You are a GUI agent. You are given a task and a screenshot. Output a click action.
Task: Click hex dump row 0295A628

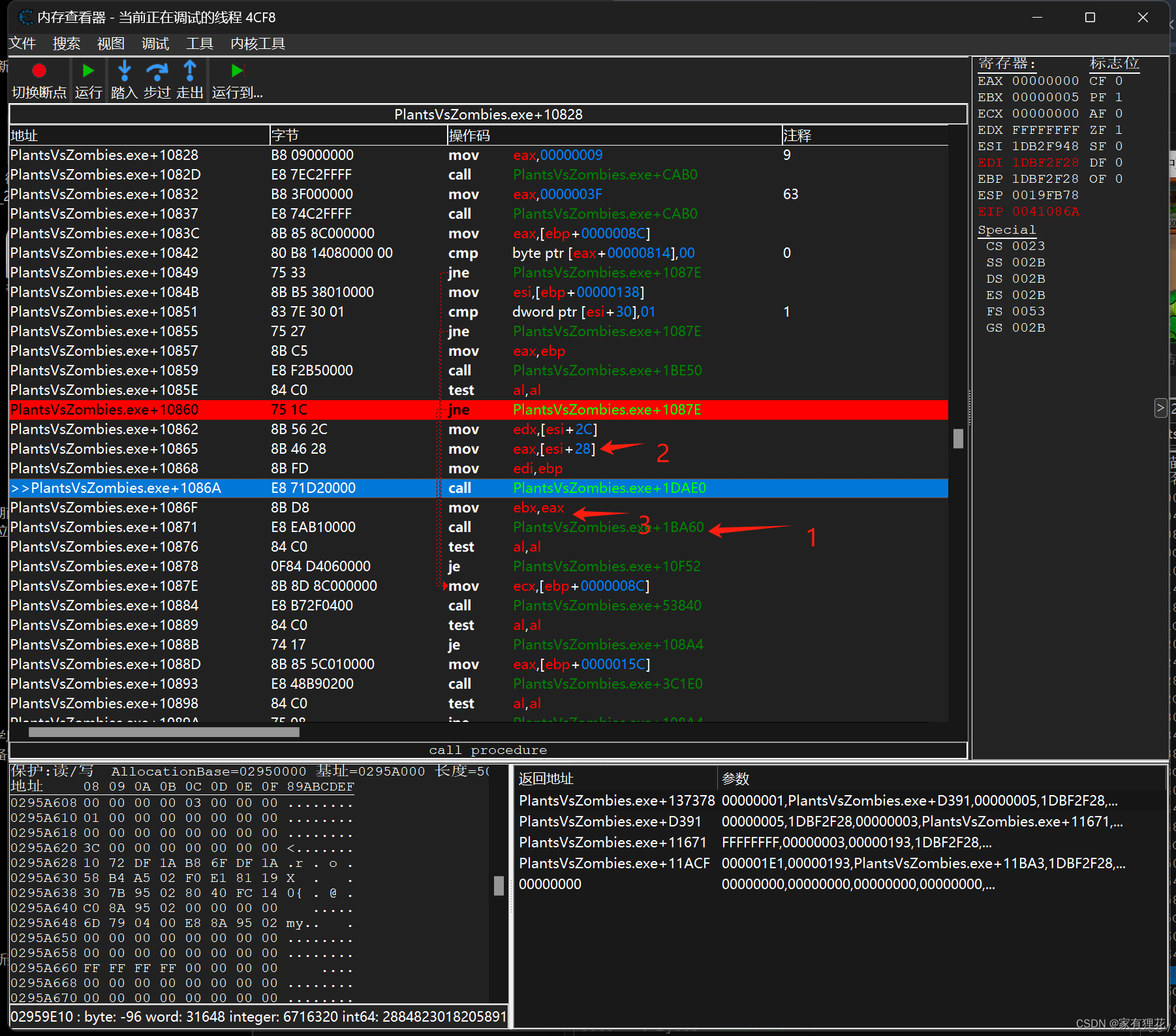point(183,863)
